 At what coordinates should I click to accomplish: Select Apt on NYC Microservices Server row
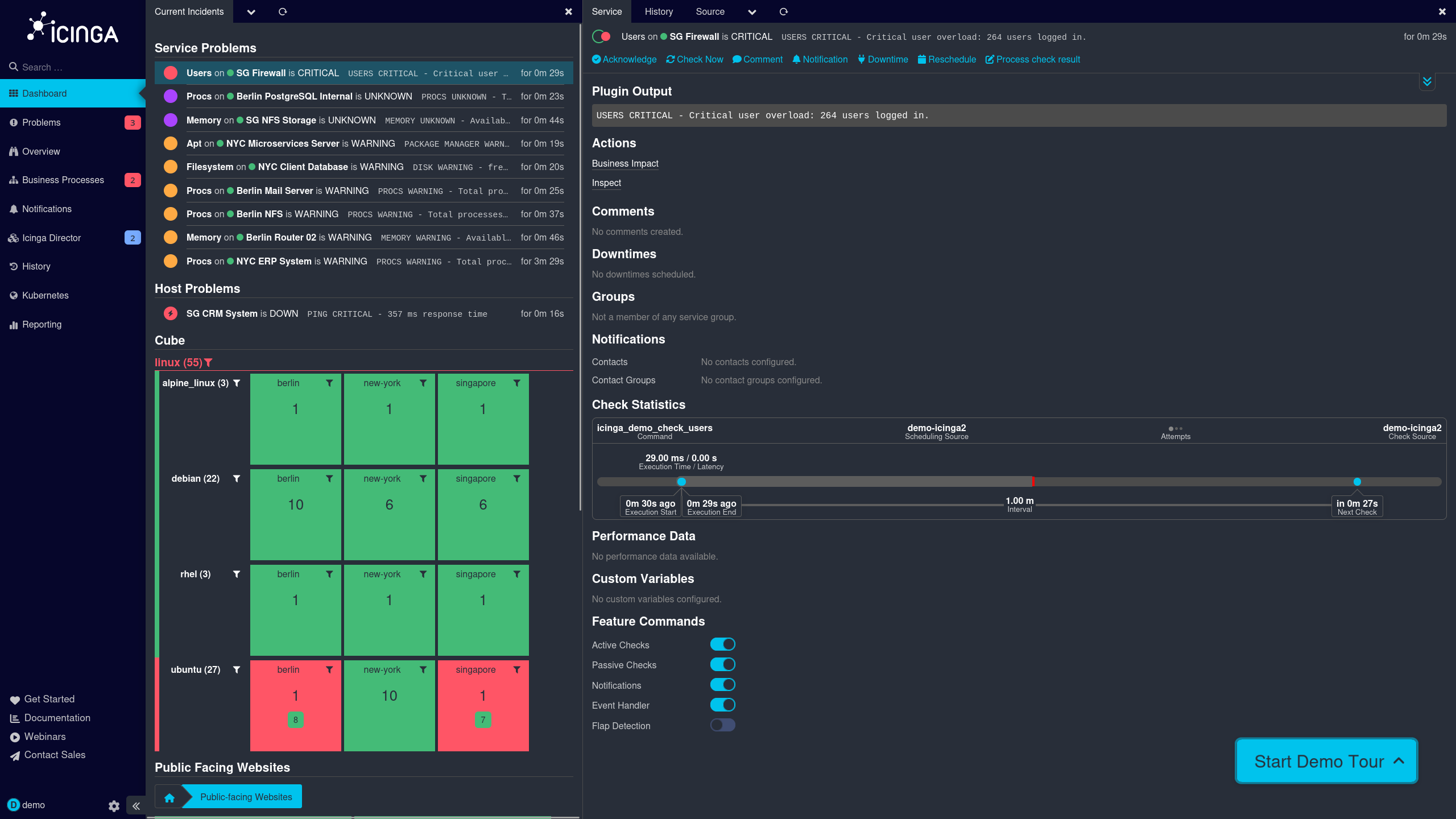pos(364,144)
